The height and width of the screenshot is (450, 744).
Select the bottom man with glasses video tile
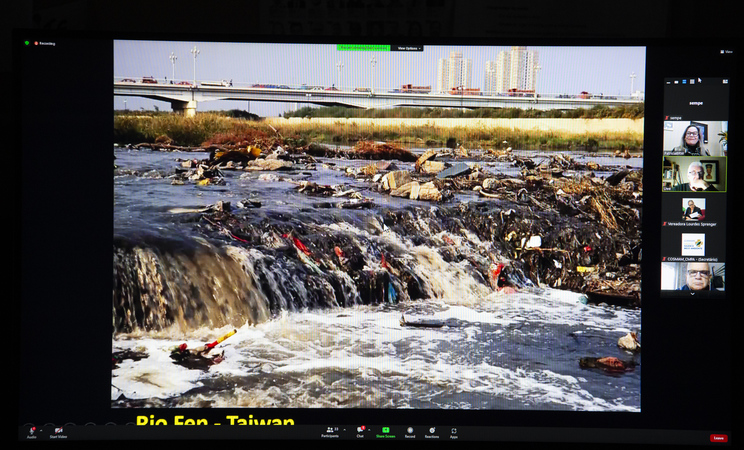(x=693, y=276)
